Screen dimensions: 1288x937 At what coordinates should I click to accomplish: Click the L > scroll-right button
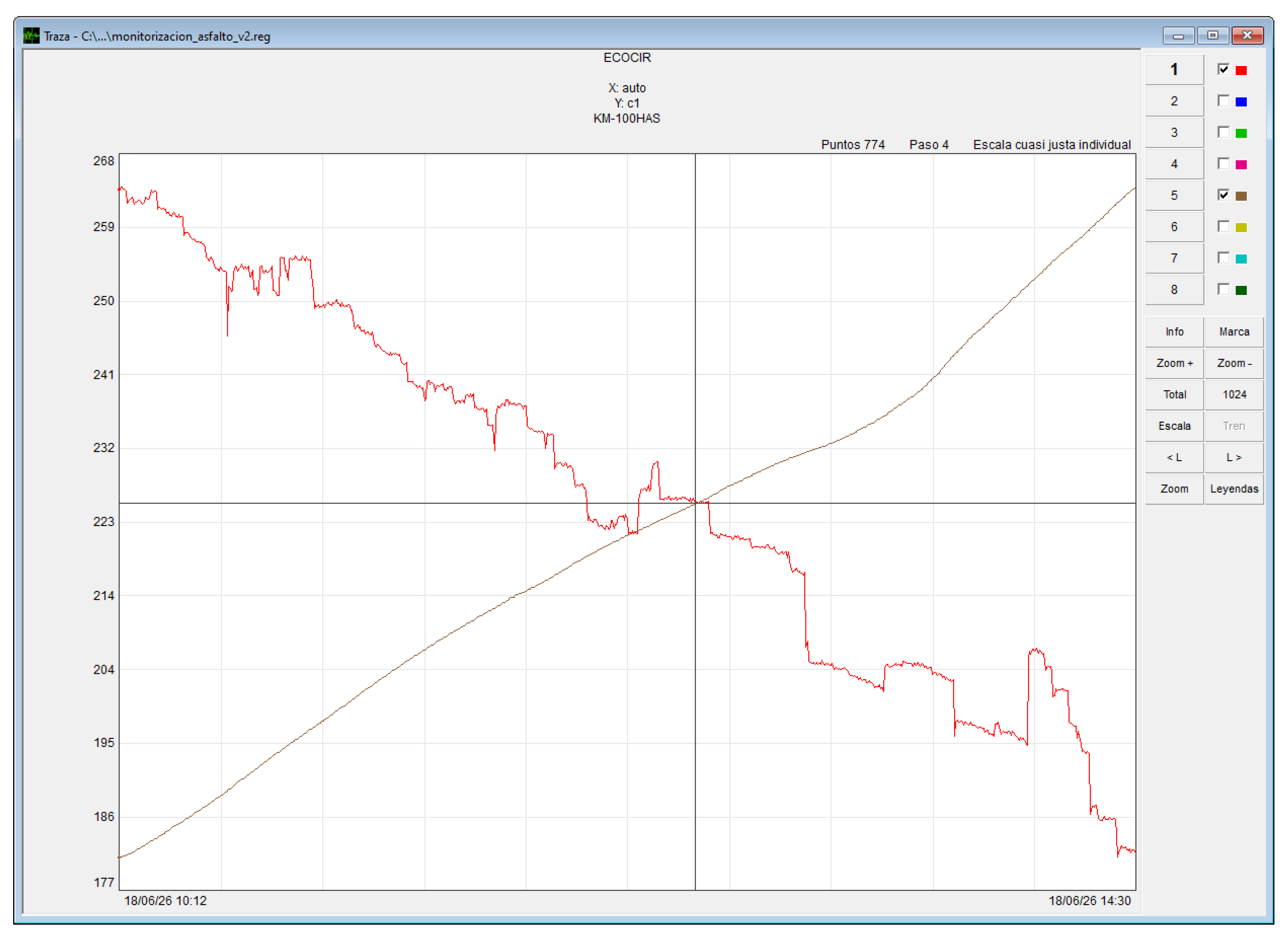[1234, 457]
